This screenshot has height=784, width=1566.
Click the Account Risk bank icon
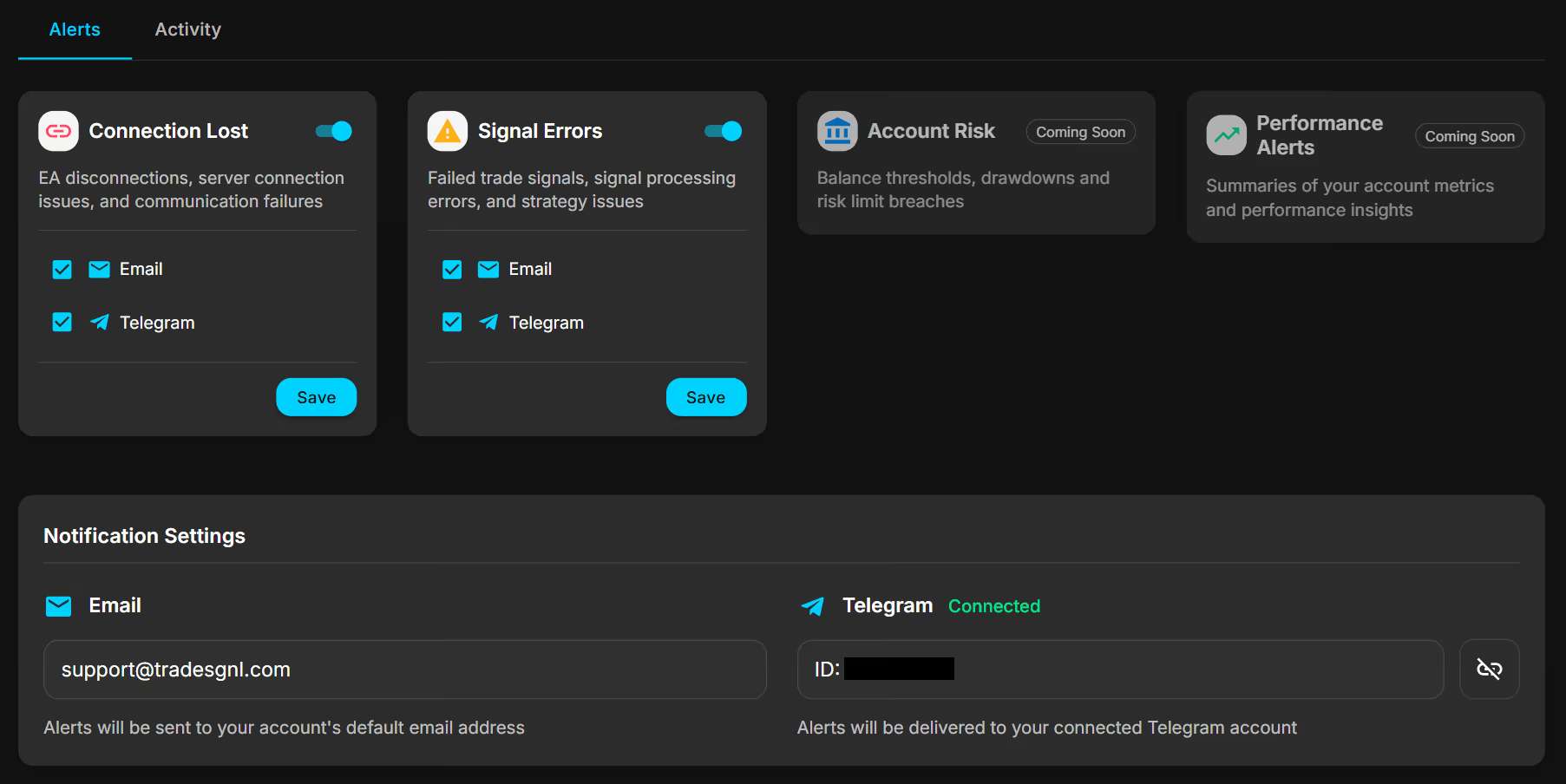coord(836,131)
